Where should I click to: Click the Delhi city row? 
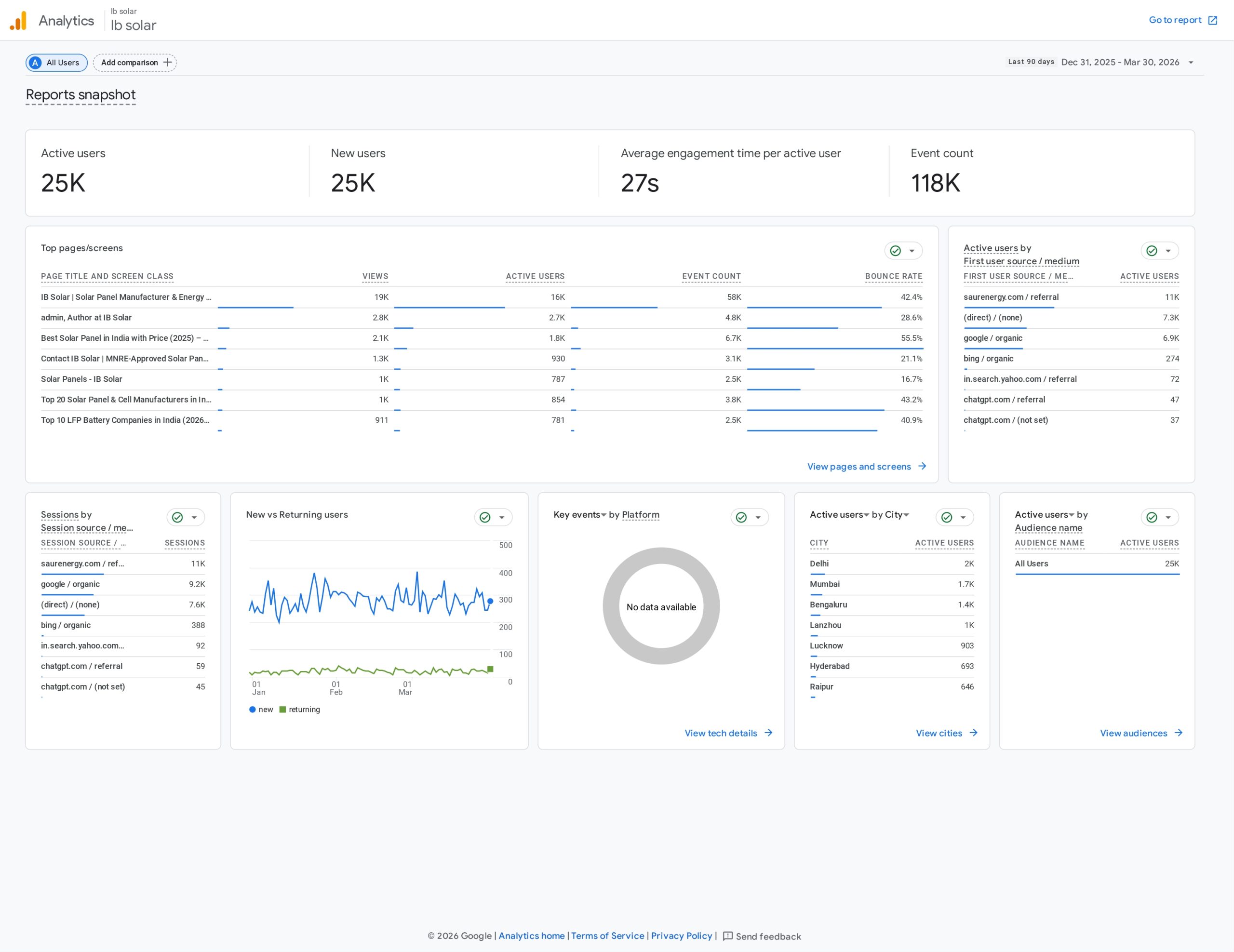pyautogui.click(x=892, y=564)
